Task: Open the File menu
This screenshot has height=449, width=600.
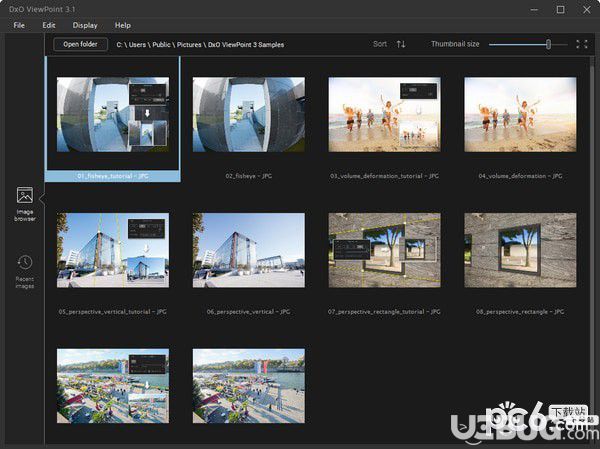Action: [19, 25]
